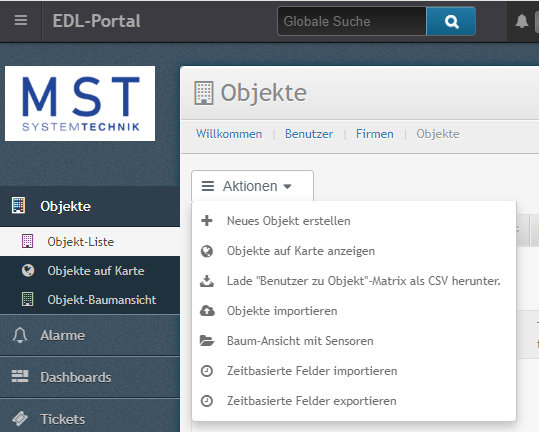Expand the Dashboards sidebar section
The image size is (539, 432).
click(90, 377)
